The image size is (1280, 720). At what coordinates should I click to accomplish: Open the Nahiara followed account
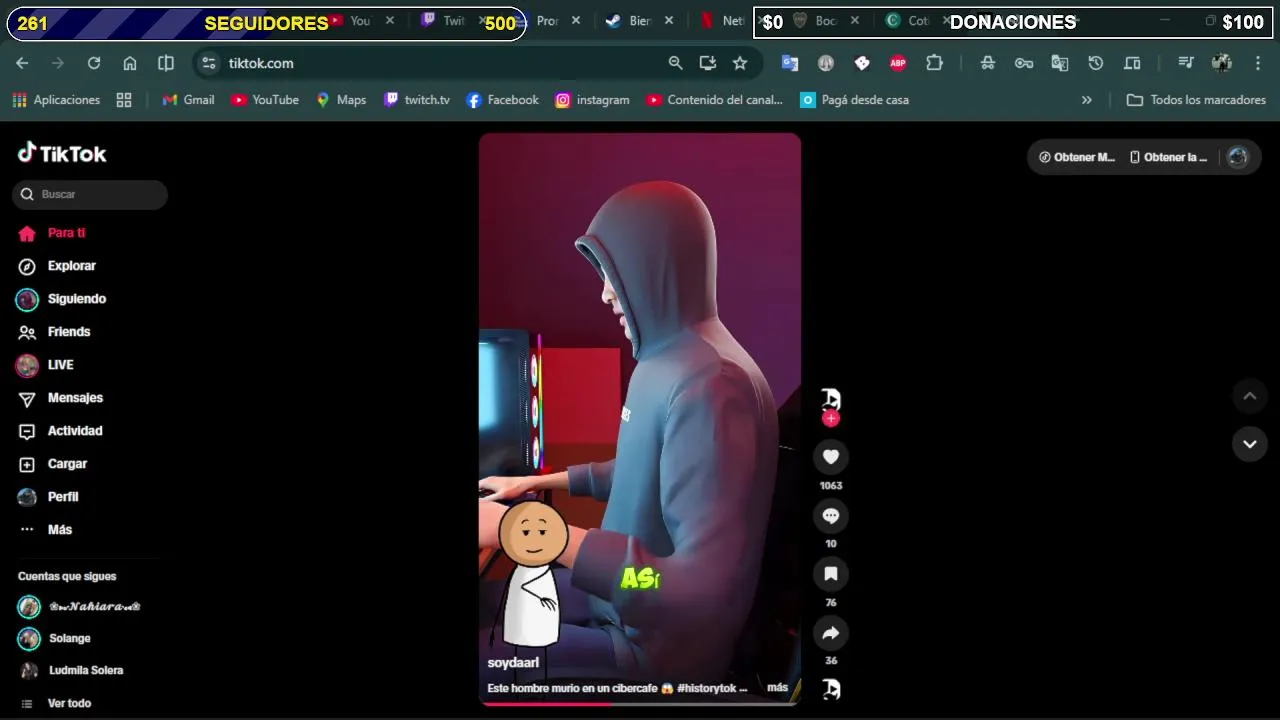[x=79, y=607]
